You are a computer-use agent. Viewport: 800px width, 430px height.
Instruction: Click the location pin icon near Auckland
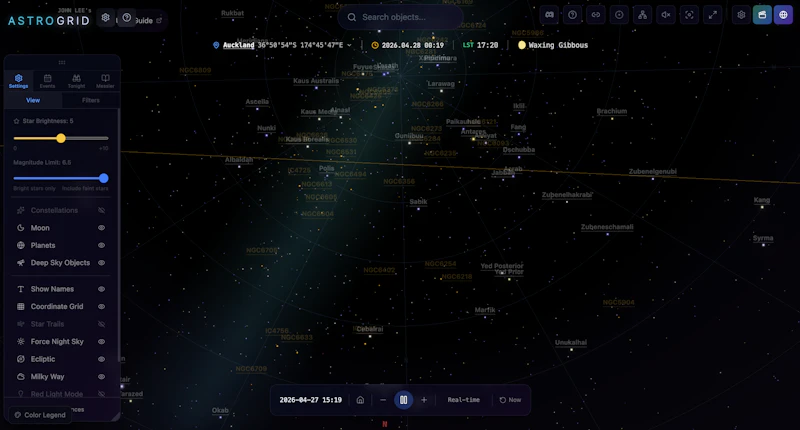tap(216, 45)
